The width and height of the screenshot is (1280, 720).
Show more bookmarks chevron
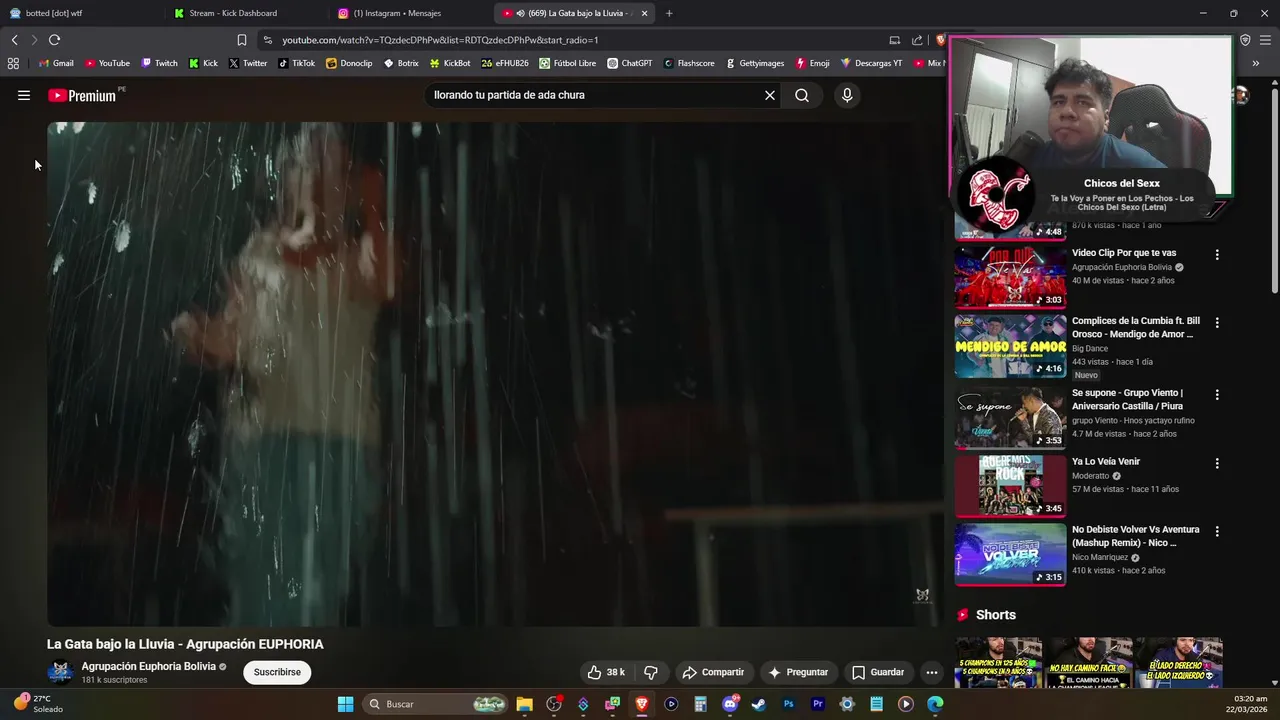1255,63
